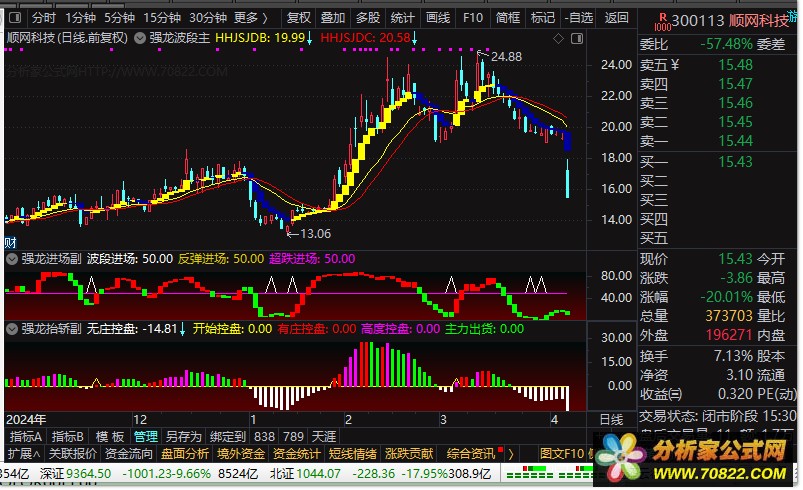Expand the 扩展 panel toggle

click(24, 454)
